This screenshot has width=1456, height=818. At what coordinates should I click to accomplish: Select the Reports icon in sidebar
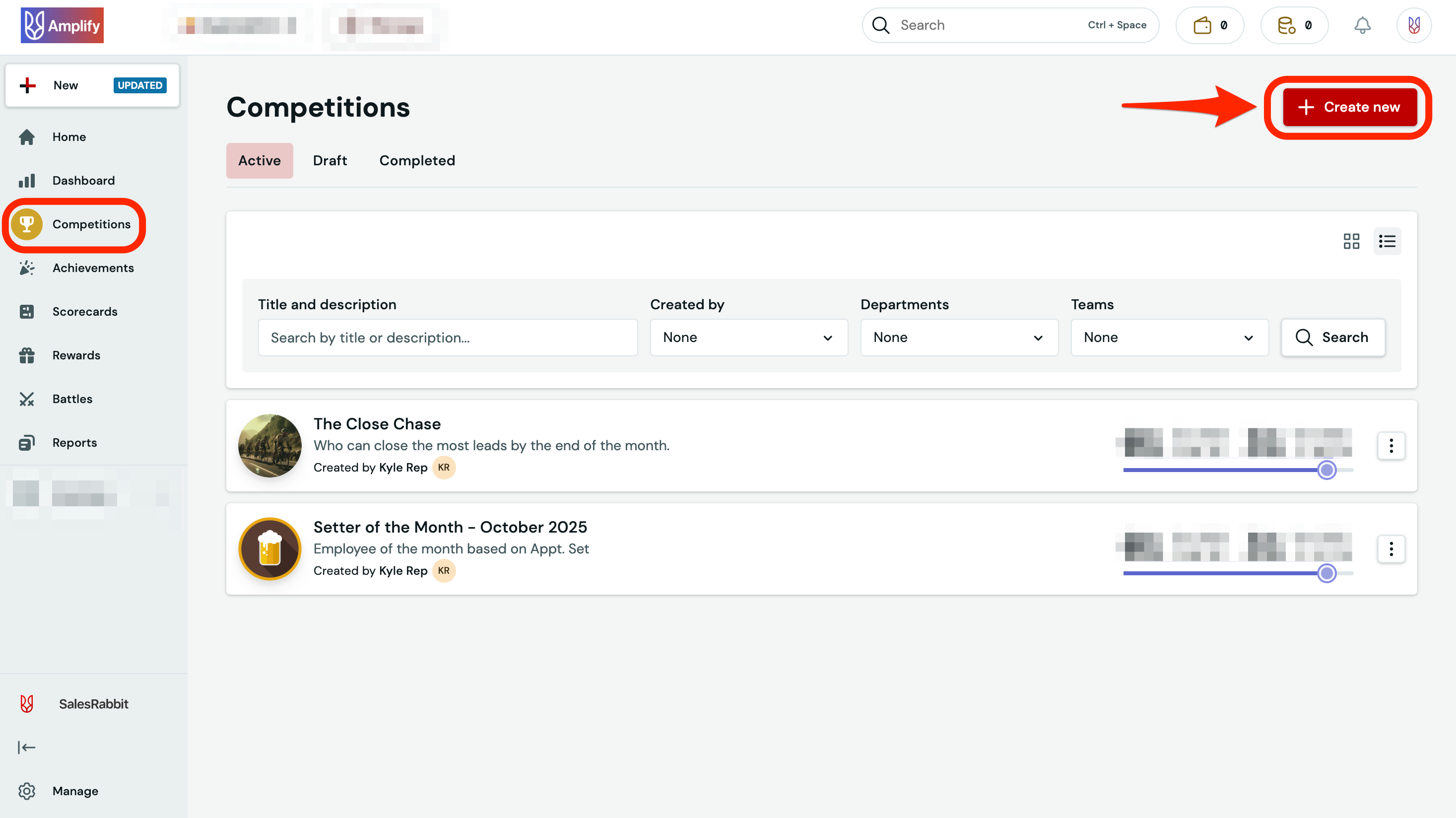pos(27,442)
